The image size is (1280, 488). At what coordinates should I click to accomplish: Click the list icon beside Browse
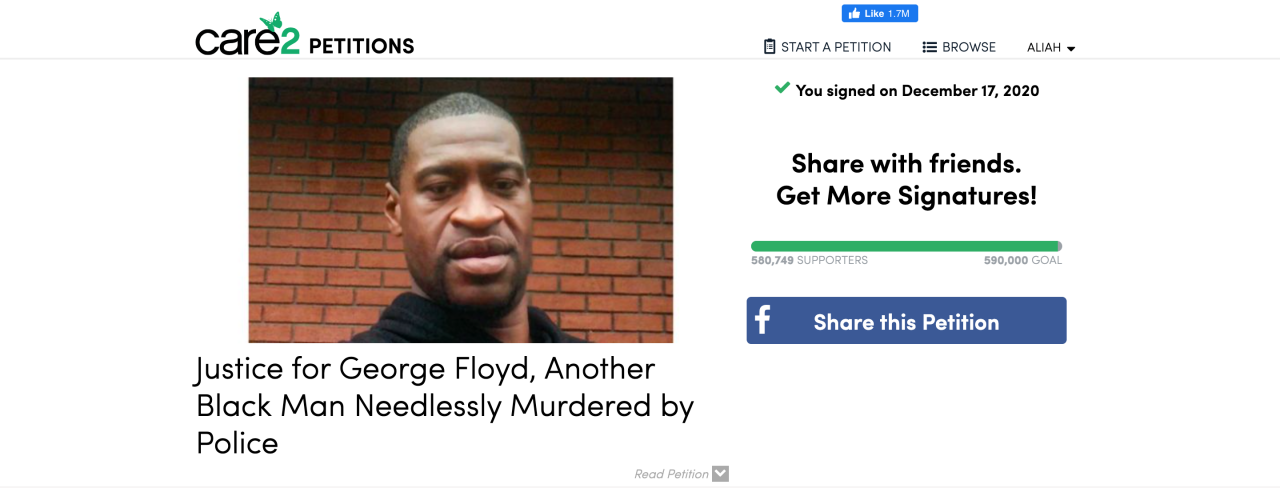coord(929,47)
